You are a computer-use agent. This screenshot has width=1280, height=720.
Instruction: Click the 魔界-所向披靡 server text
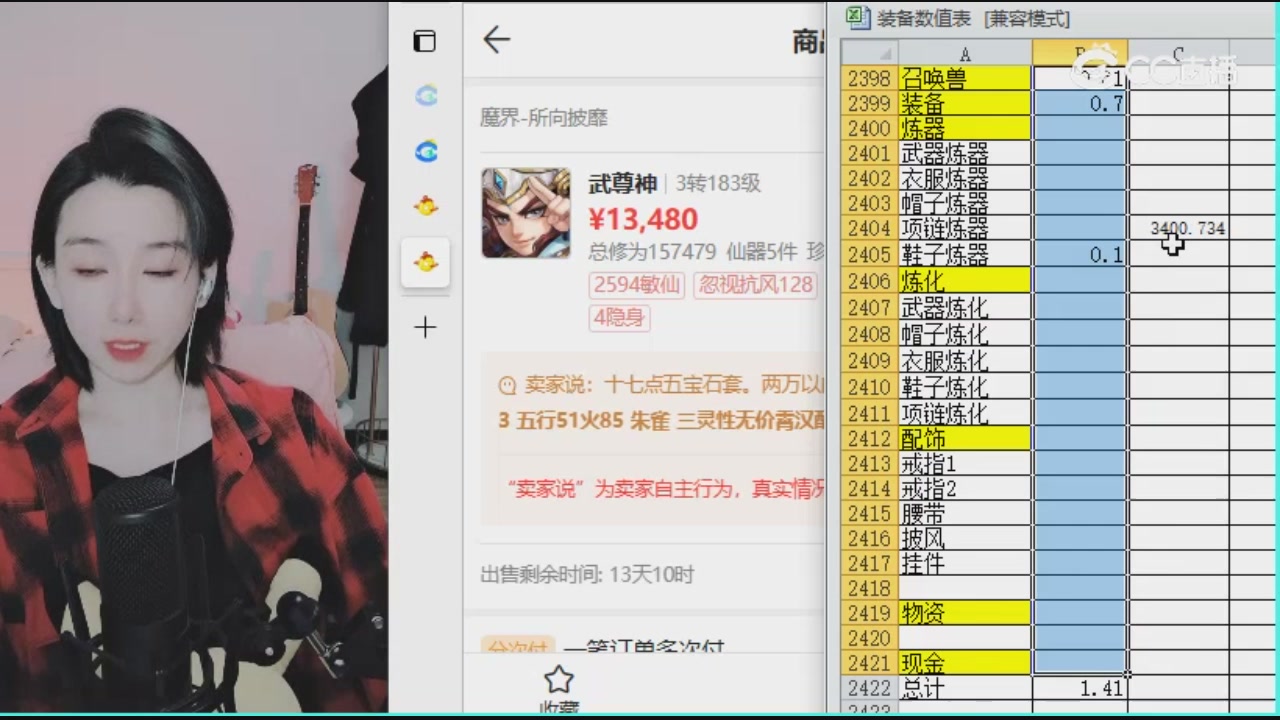[x=544, y=118]
